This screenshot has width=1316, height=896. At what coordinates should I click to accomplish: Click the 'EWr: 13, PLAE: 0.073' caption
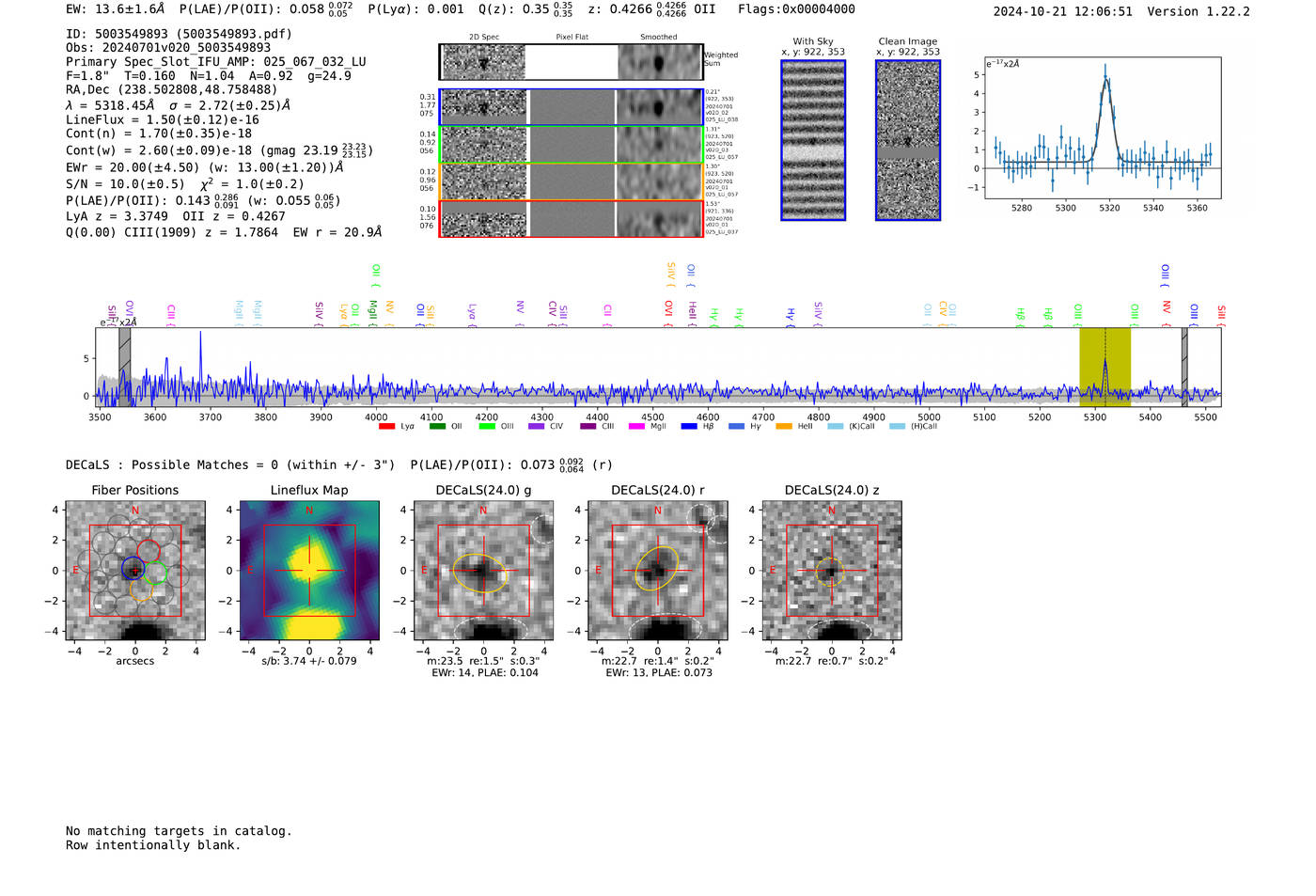click(x=659, y=673)
